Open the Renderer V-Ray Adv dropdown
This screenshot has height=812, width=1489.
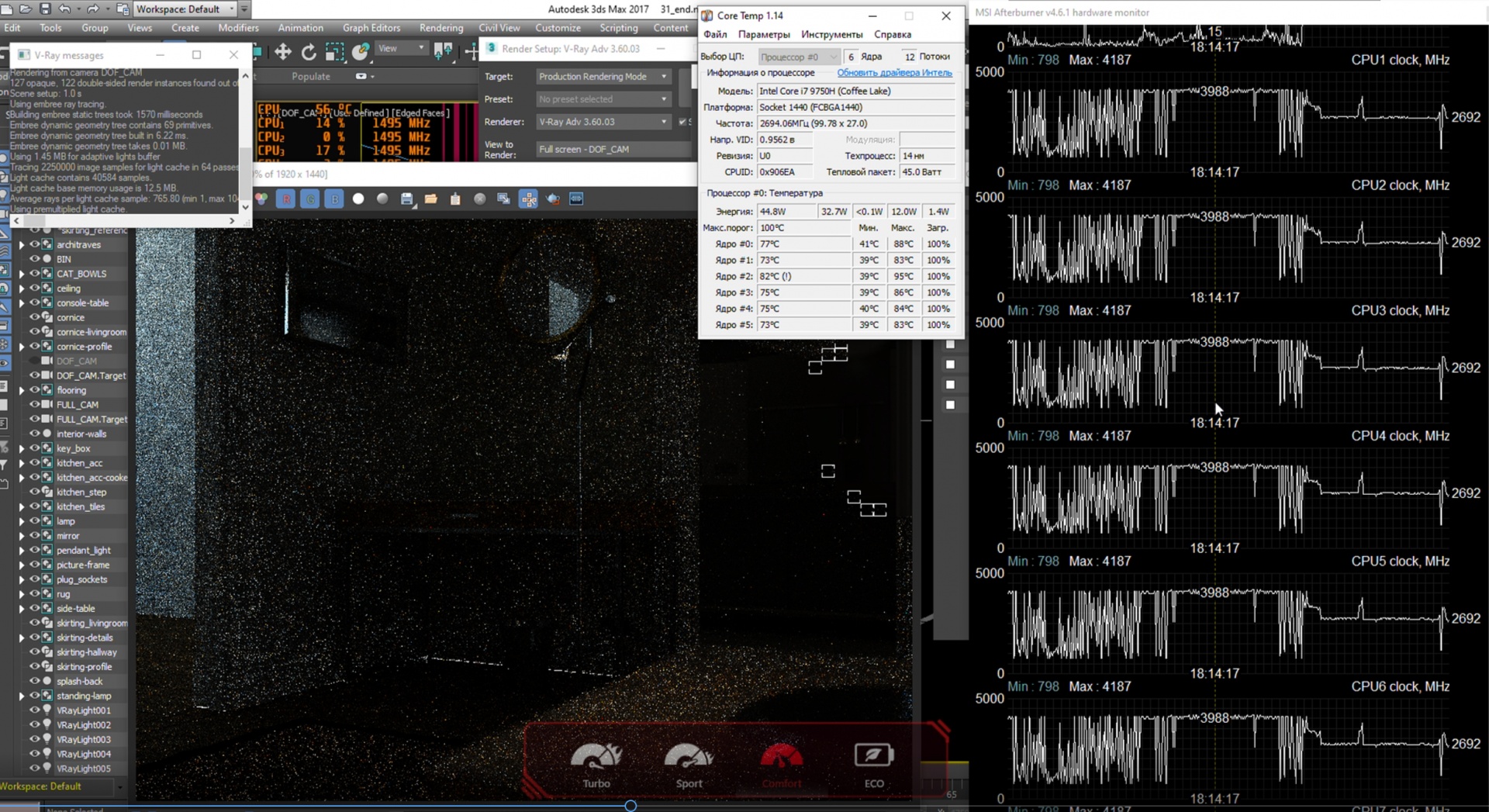603,122
